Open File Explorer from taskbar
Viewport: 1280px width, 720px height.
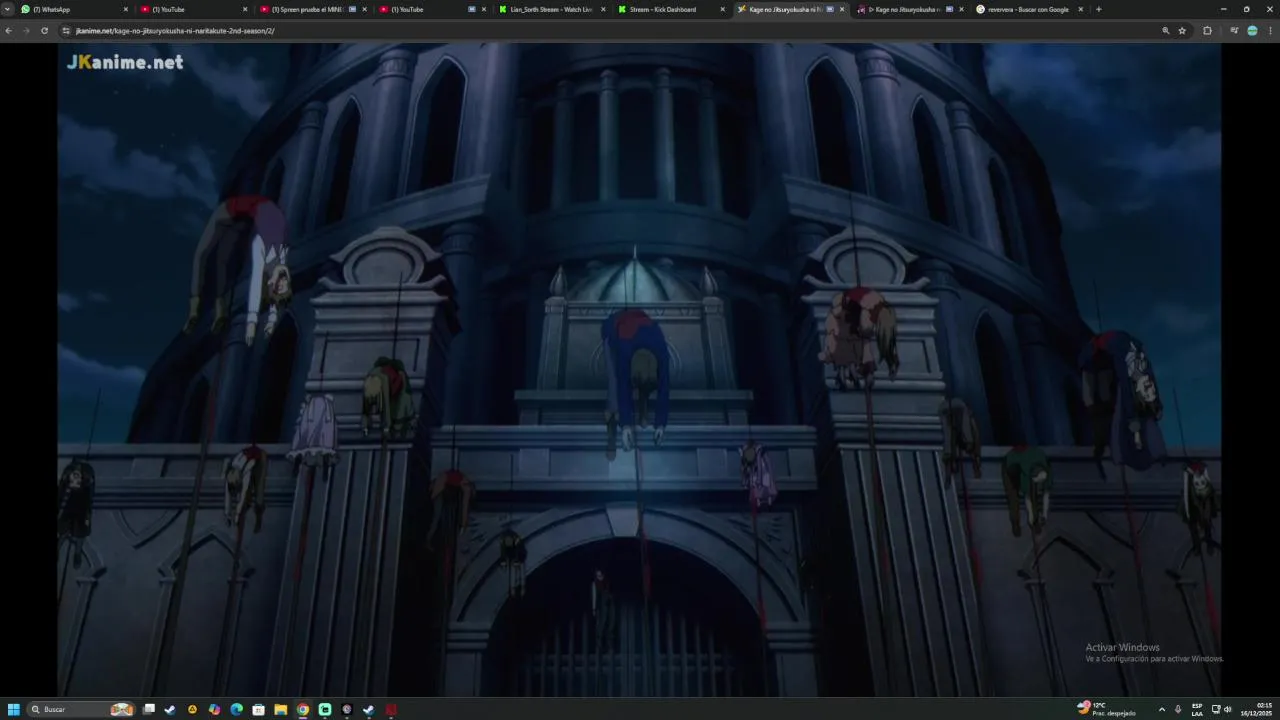click(x=280, y=709)
